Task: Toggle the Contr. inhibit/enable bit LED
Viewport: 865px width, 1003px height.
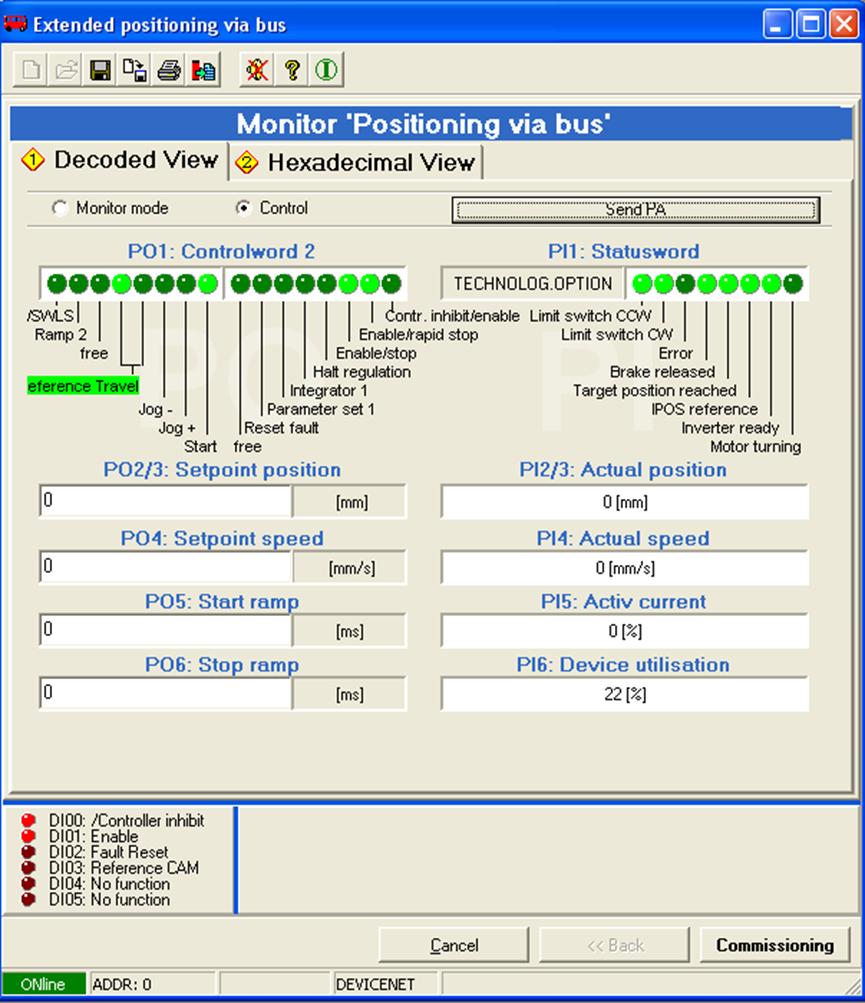Action: (391, 283)
